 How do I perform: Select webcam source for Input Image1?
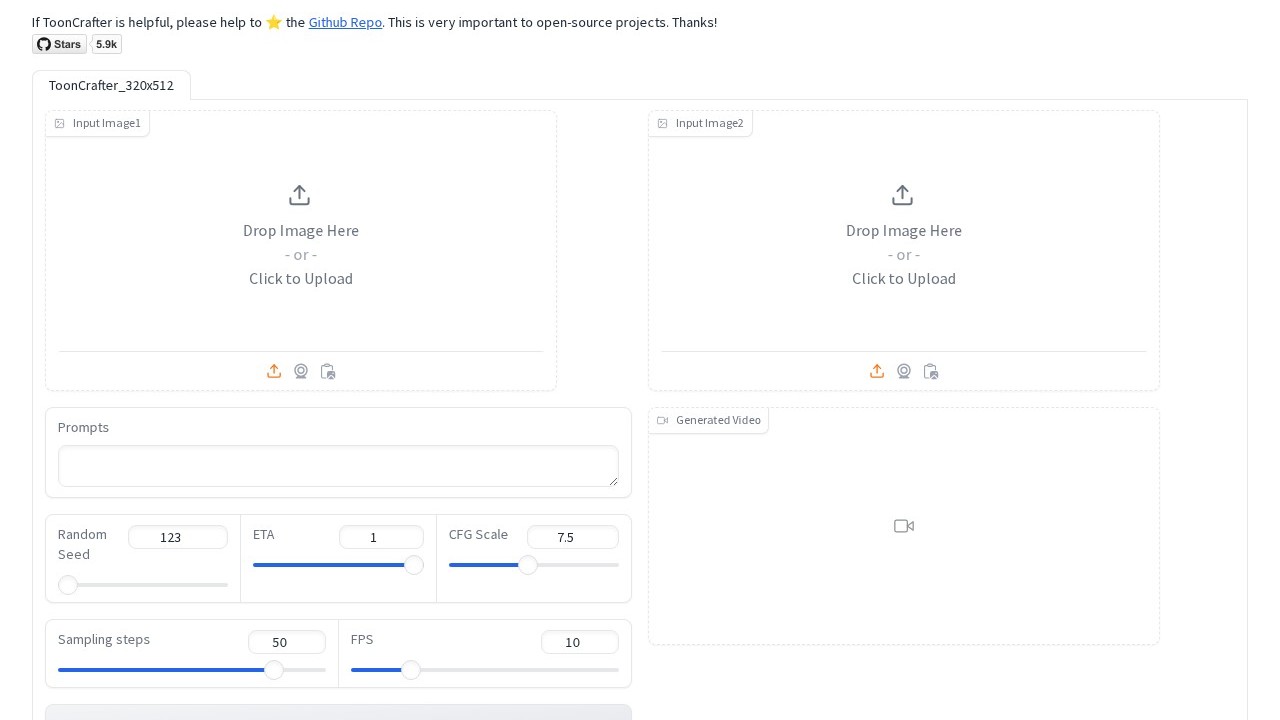click(301, 371)
